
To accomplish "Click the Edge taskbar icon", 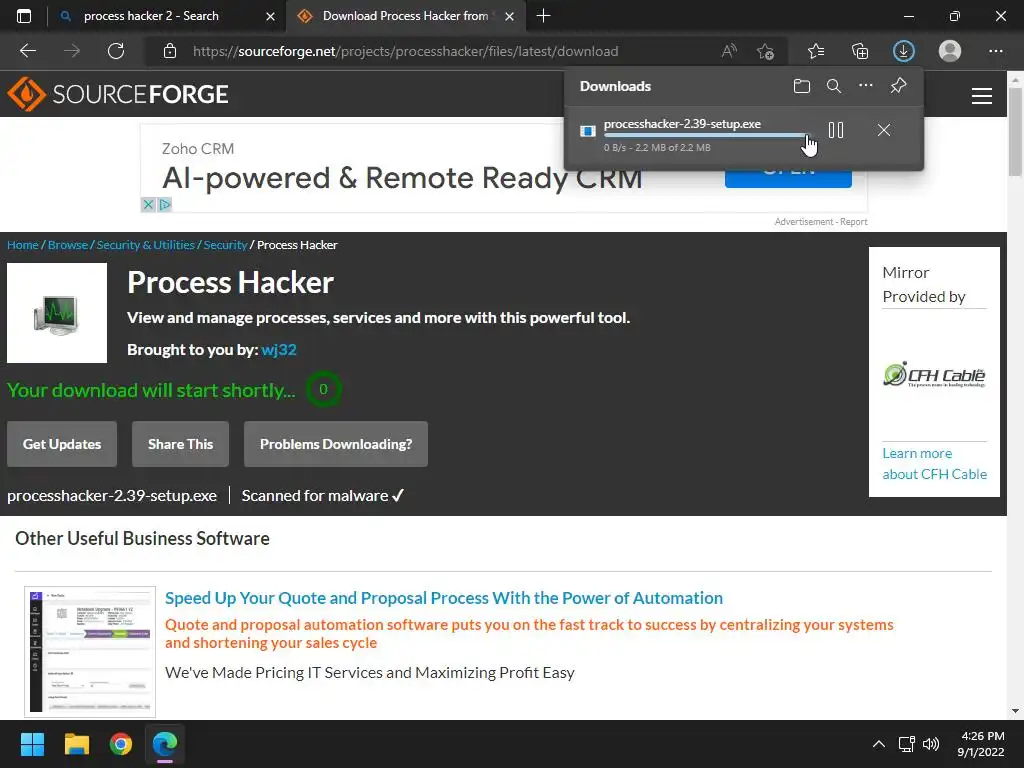I will point(165,744).
